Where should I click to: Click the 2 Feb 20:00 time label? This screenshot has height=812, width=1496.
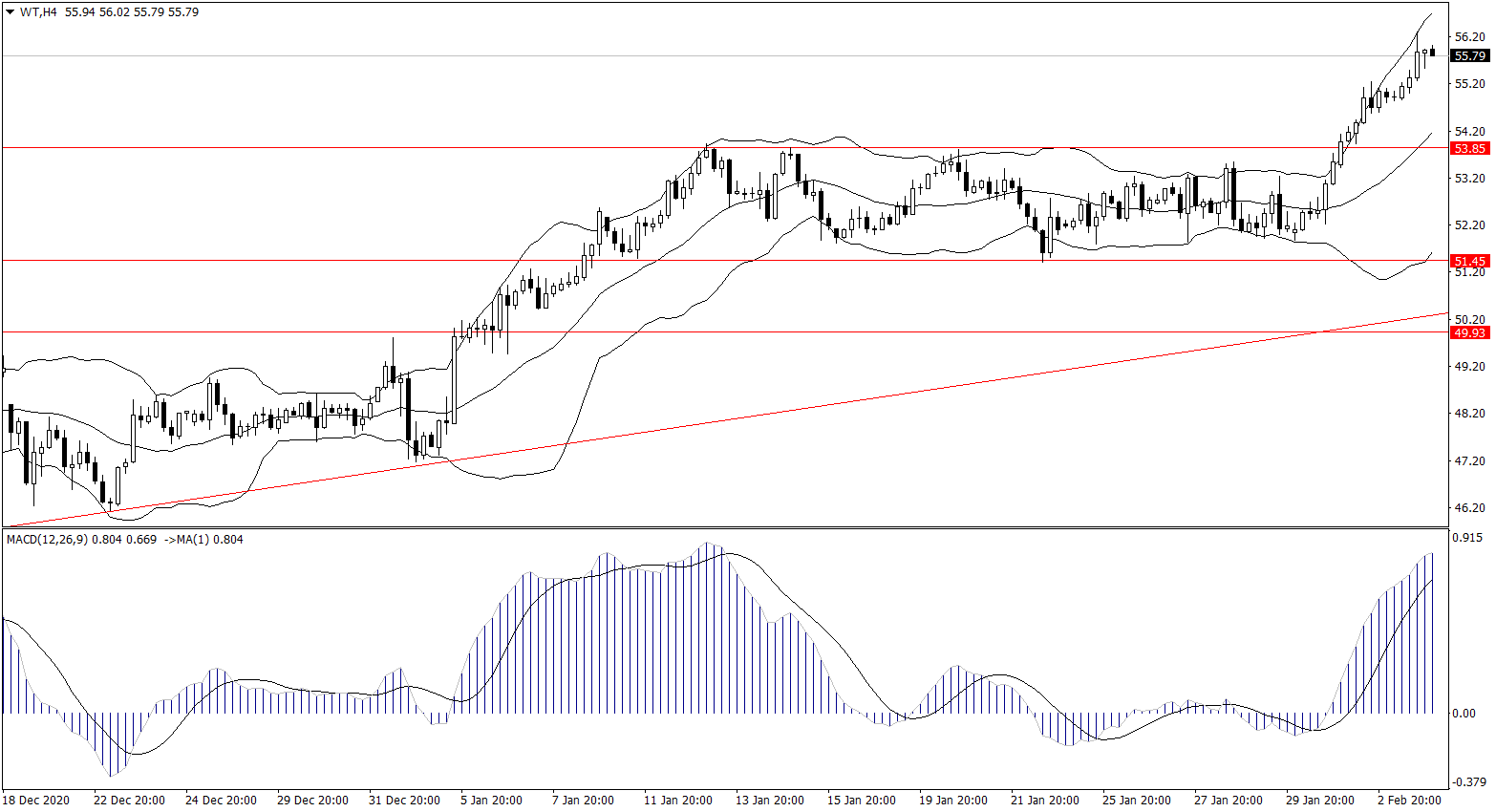tap(1408, 800)
